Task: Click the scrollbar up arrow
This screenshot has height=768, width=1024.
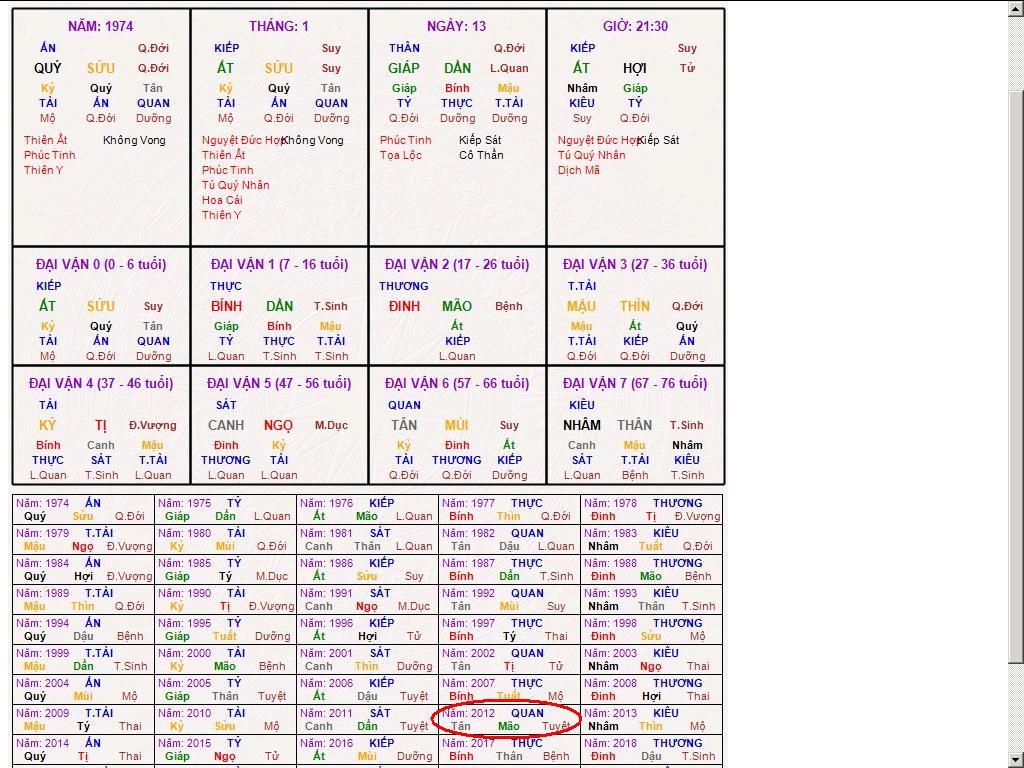Action: tap(1016, 9)
